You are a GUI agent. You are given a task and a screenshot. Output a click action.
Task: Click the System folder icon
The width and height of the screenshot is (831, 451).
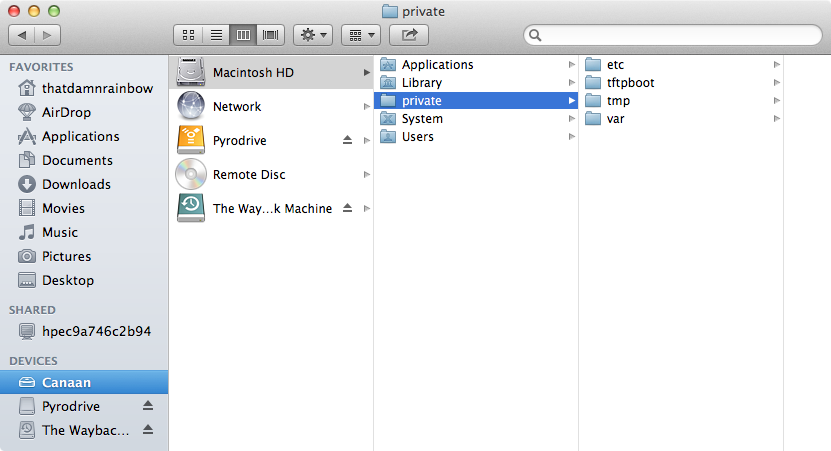click(x=388, y=119)
